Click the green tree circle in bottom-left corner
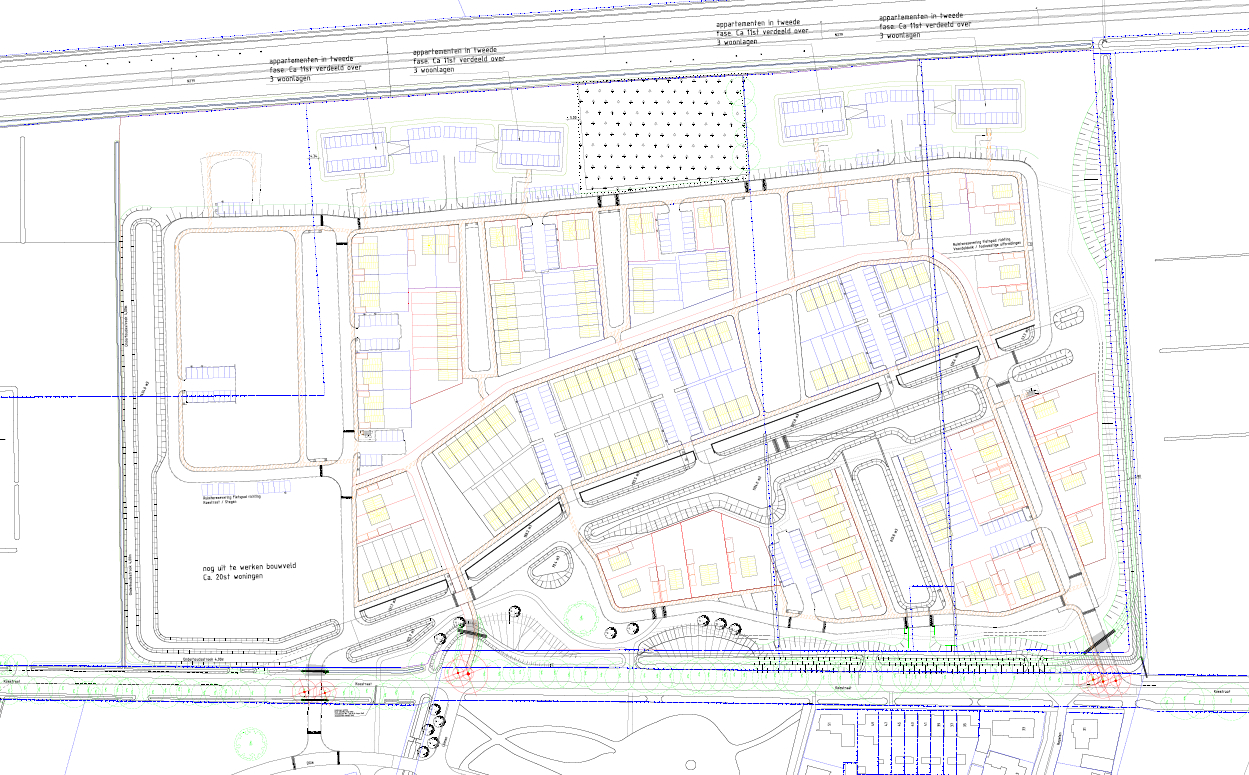The width and height of the screenshot is (1249, 775). point(246,745)
